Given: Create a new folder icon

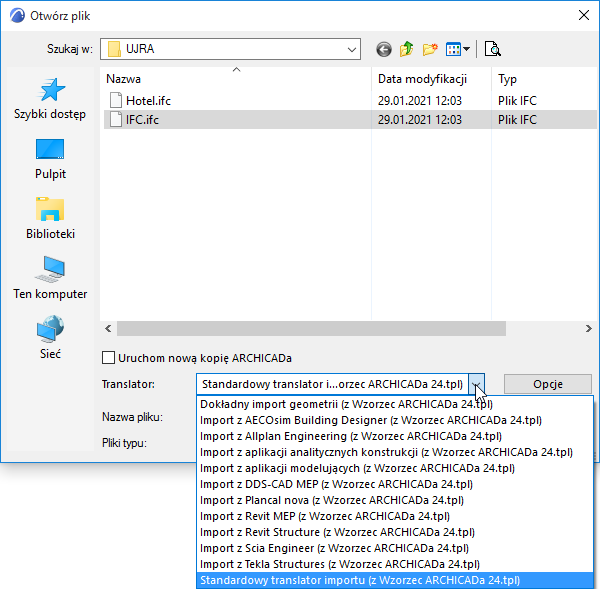Looking at the screenshot, I should tap(430, 49).
